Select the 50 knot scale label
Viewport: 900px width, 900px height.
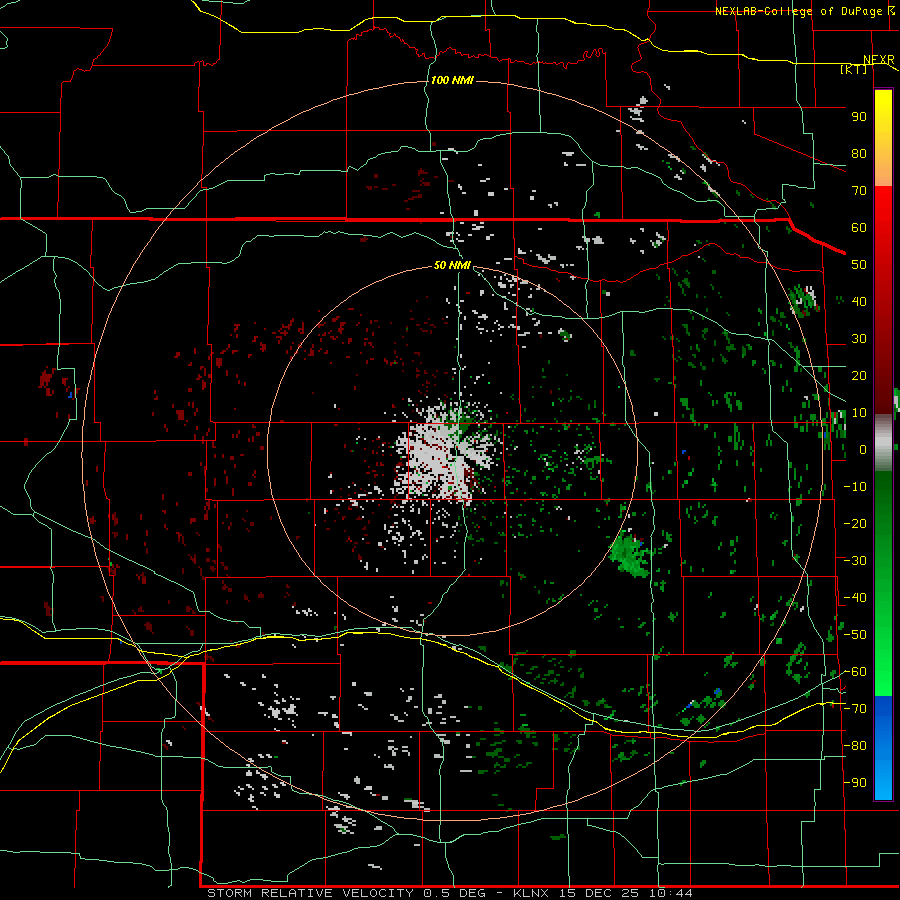click(x=859, y=265)
